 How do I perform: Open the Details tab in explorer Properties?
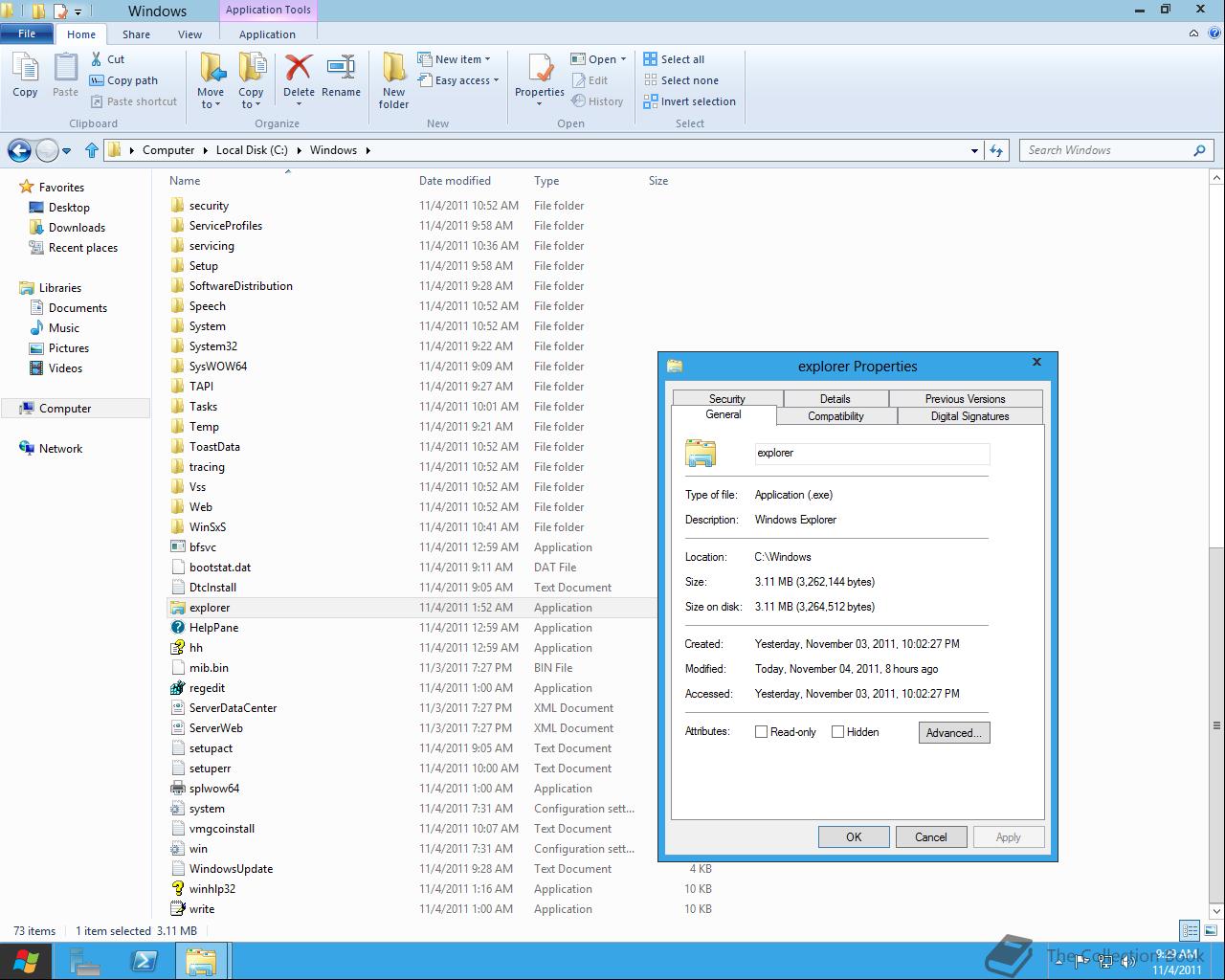click(835, 398)
